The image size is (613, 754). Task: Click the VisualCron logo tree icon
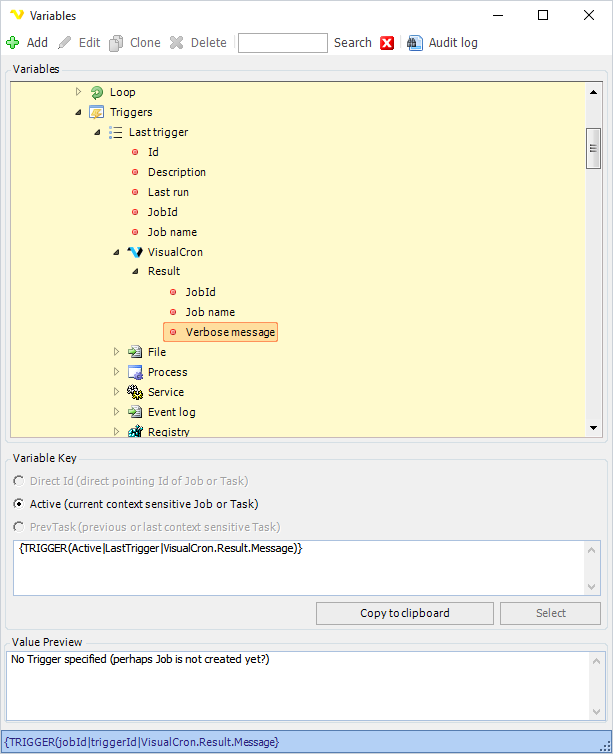tap(134, 252)
